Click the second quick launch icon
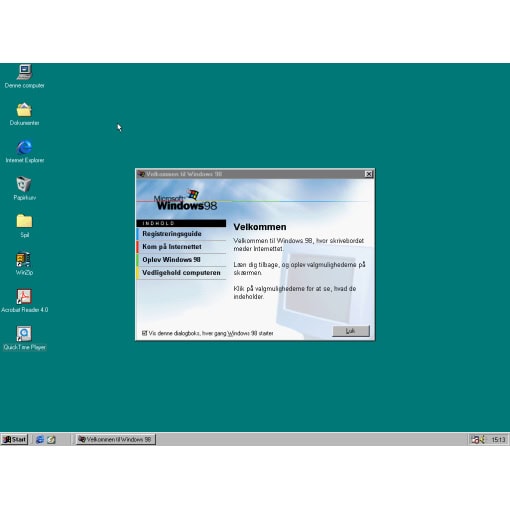This screenshot has height=510, width=510. [51, 439]
